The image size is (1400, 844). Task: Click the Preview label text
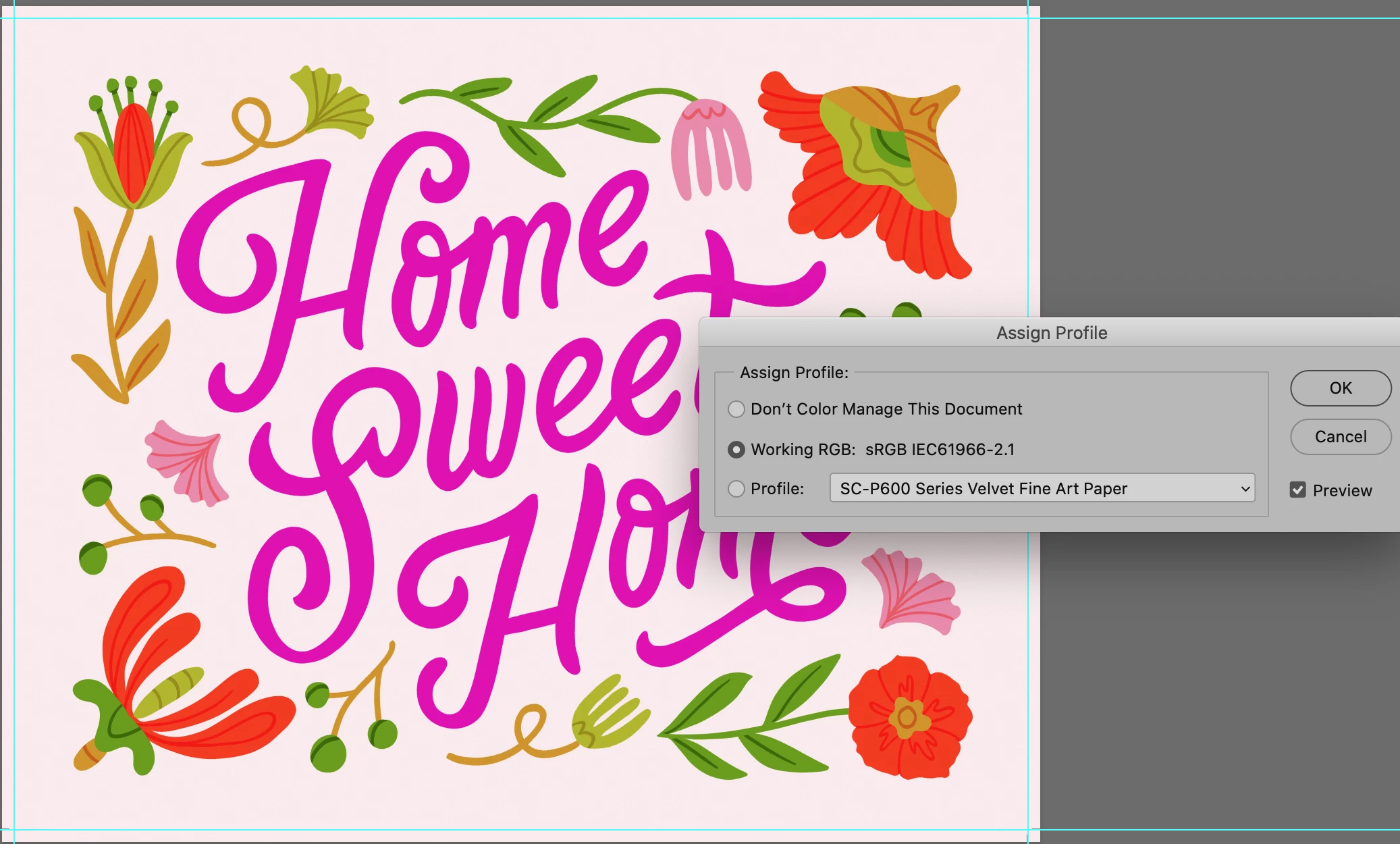pyautogui.click(x=1342, y=491)
